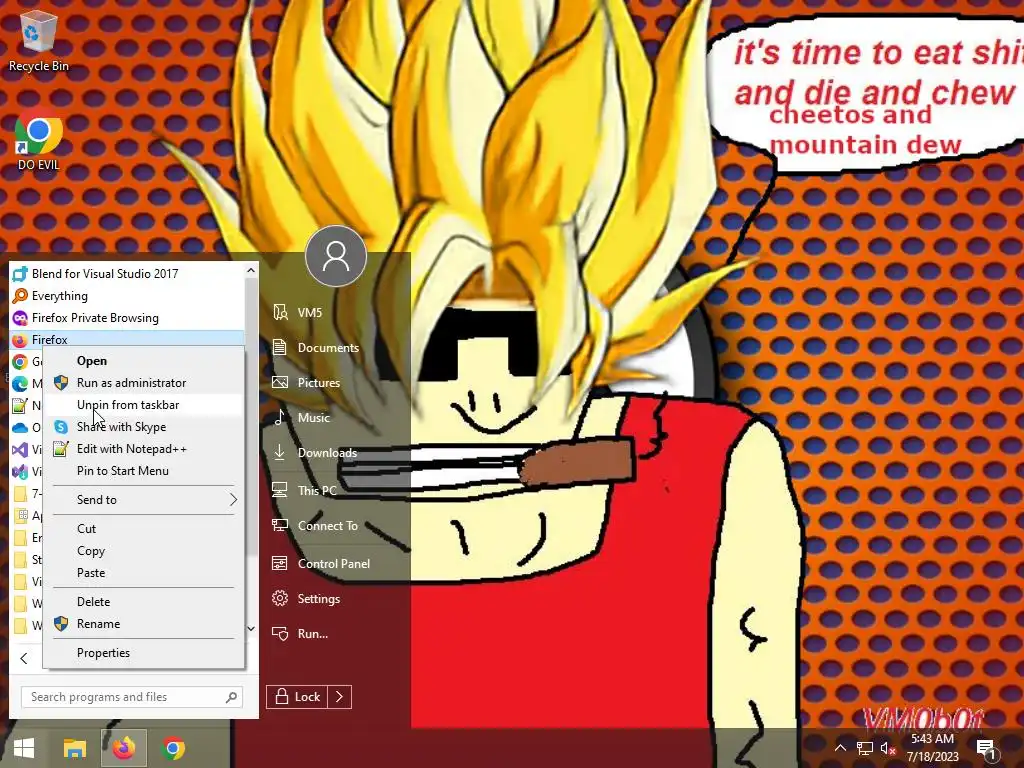Open Firefox Private Browsing entry
The image size is (1024, 768).
tap(127, 318)
